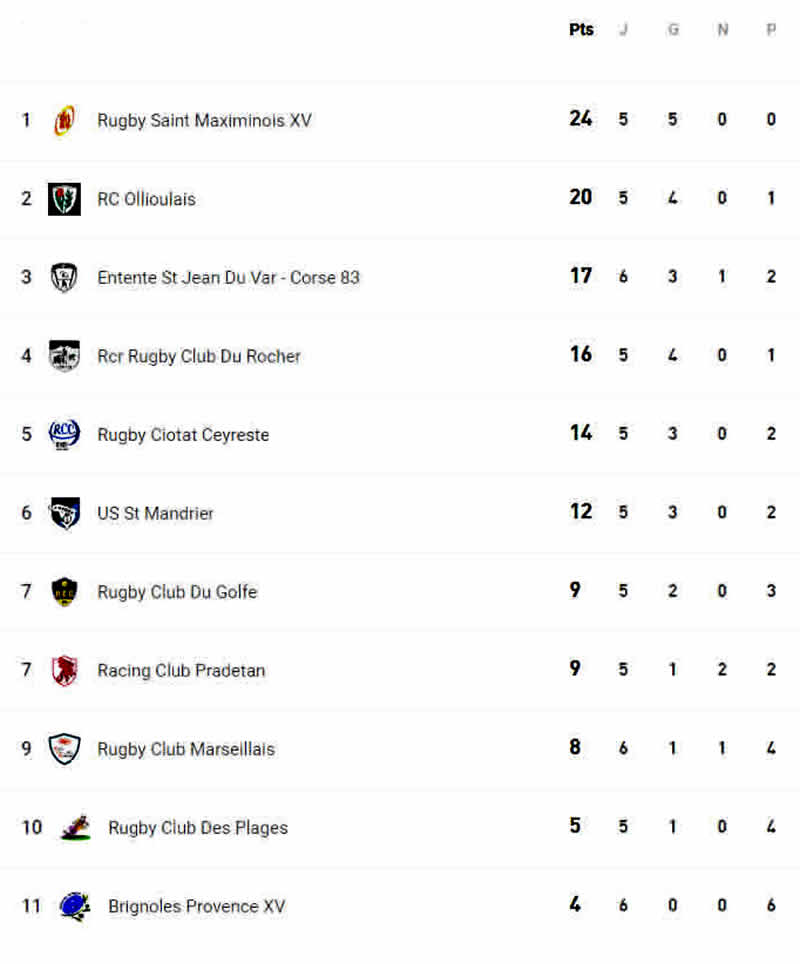Screen dimensions: 800x964
Task: Click the Rugby Club Marseillais shield icon
Action: tap(65, 749)
